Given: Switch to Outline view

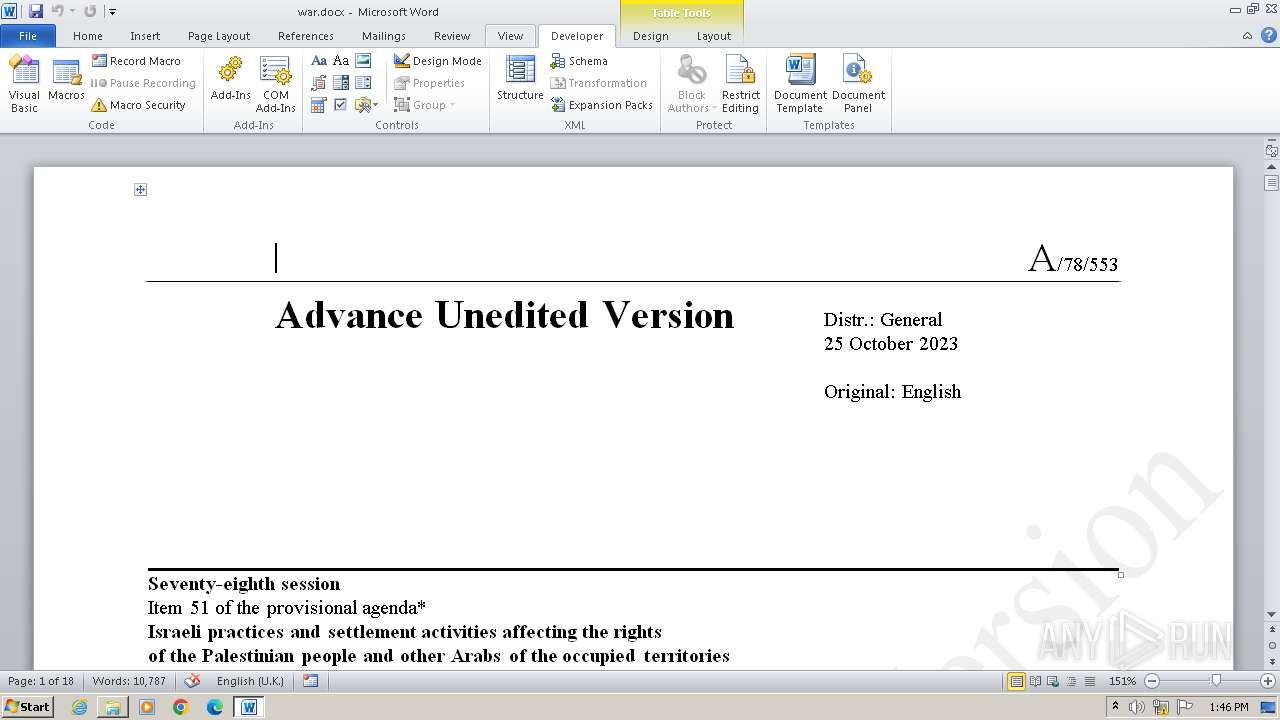Looking at the screenshot, I should [1071, 681].
